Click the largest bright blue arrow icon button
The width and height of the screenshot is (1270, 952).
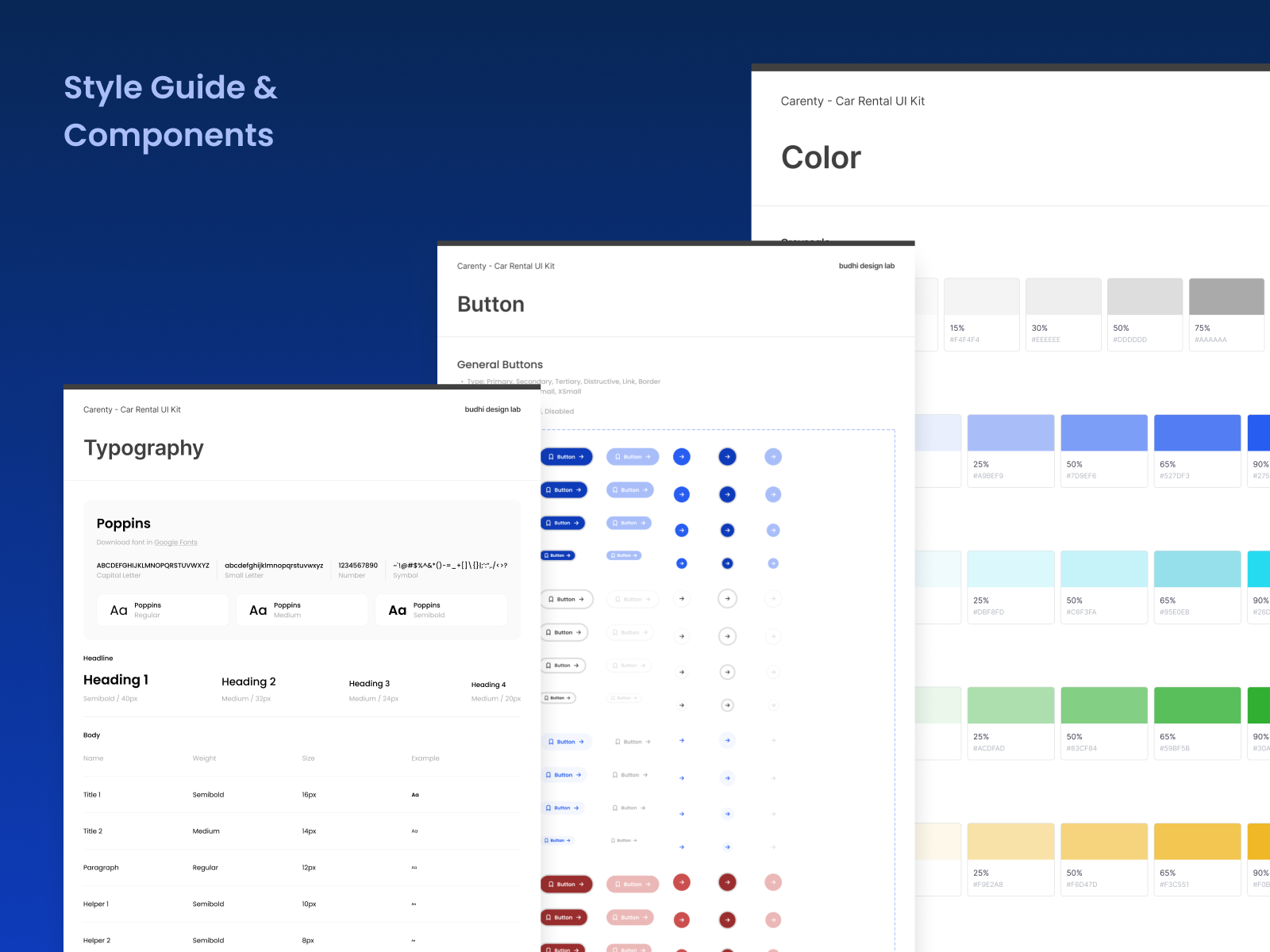pos(682,457)
